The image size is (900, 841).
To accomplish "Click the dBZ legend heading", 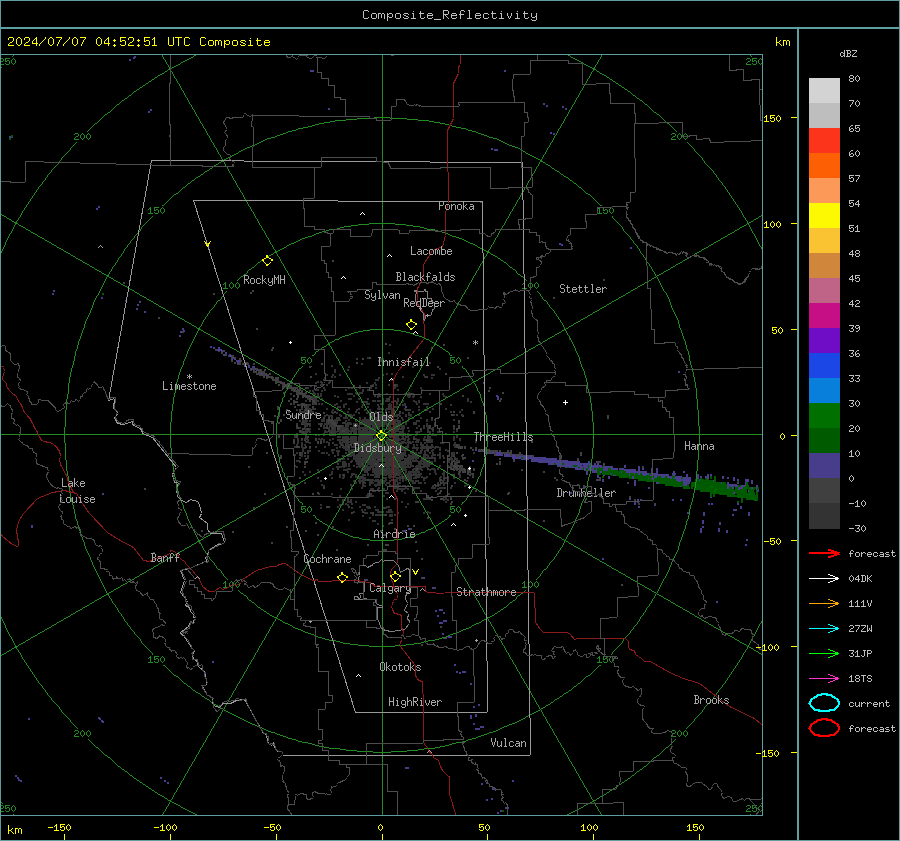I will [x=848, y=53].
